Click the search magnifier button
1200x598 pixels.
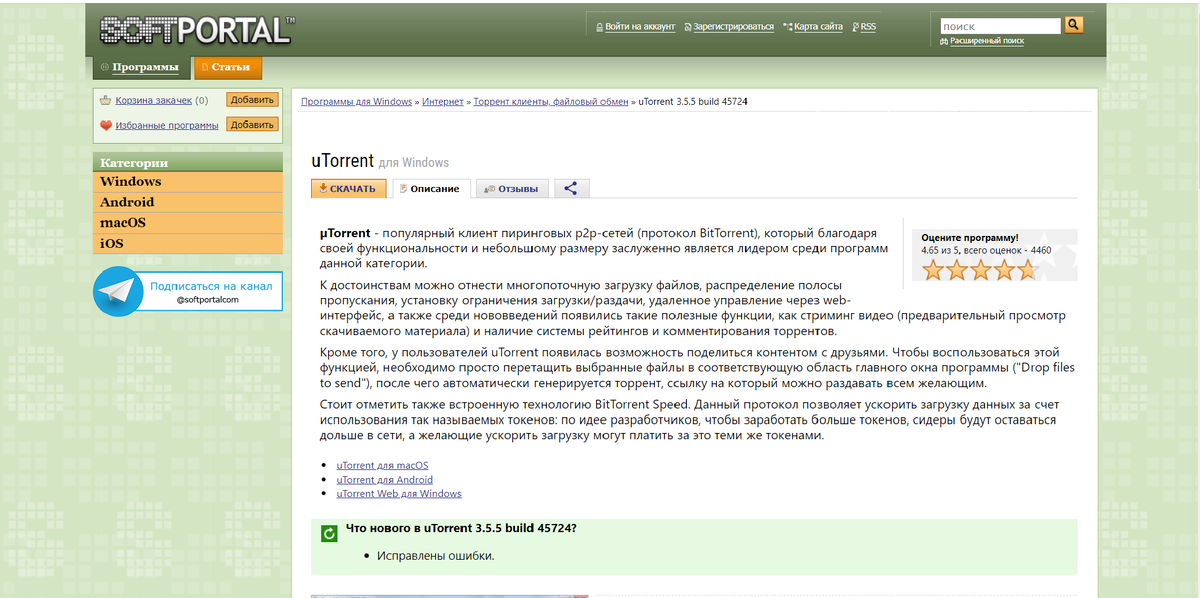(1074, 25)
